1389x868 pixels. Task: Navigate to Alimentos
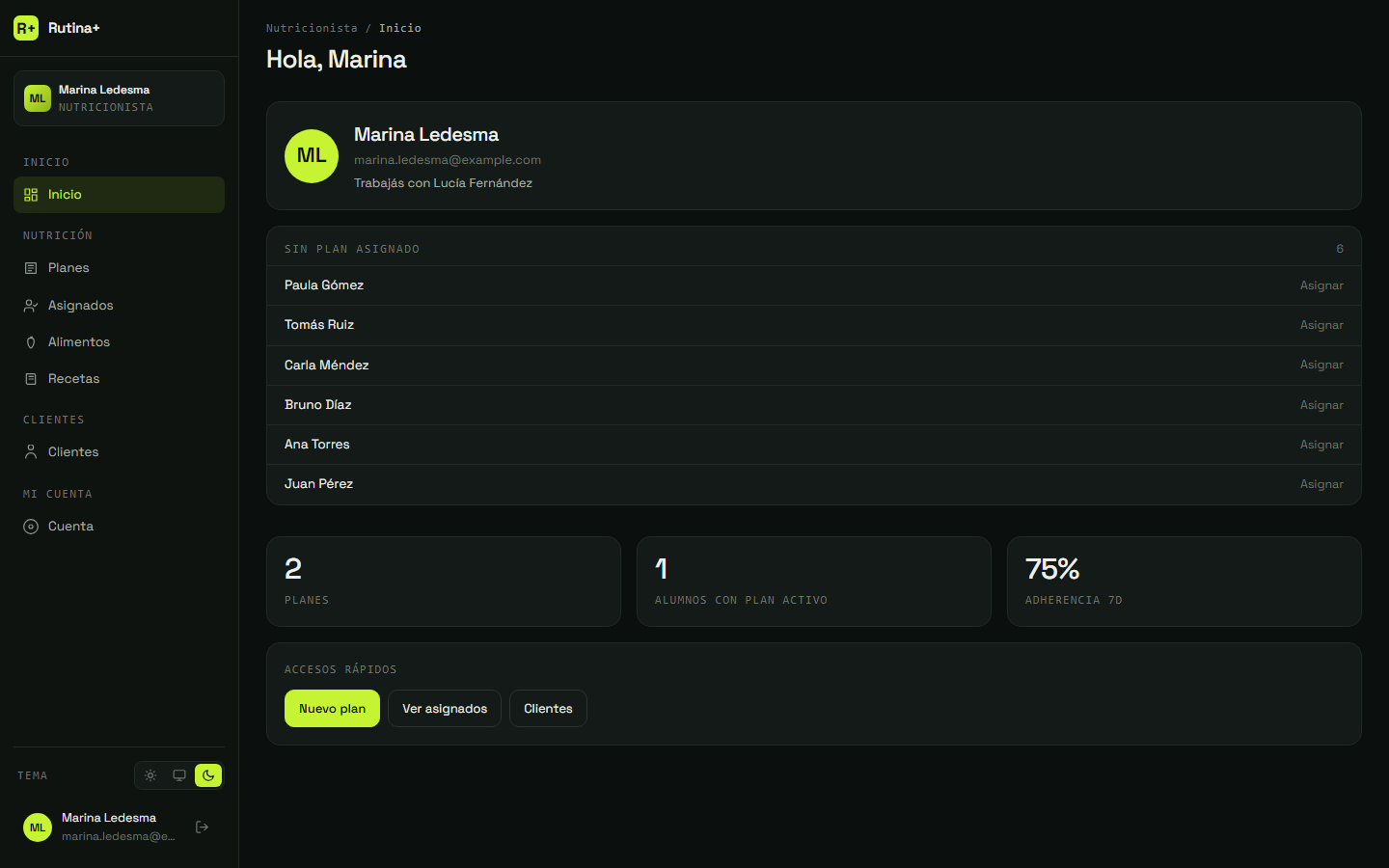[x=119, y=342]
